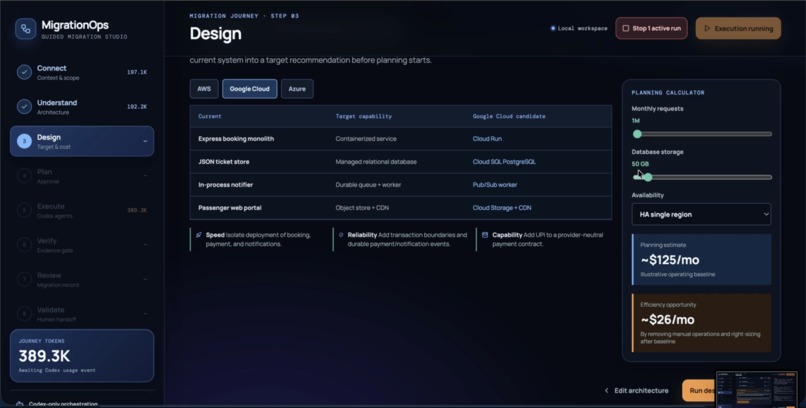Image resolution: width=806 pixels, height=408 pixels.
Task: Click the Codex-only orchestration icon
Action: coord(20,404)
